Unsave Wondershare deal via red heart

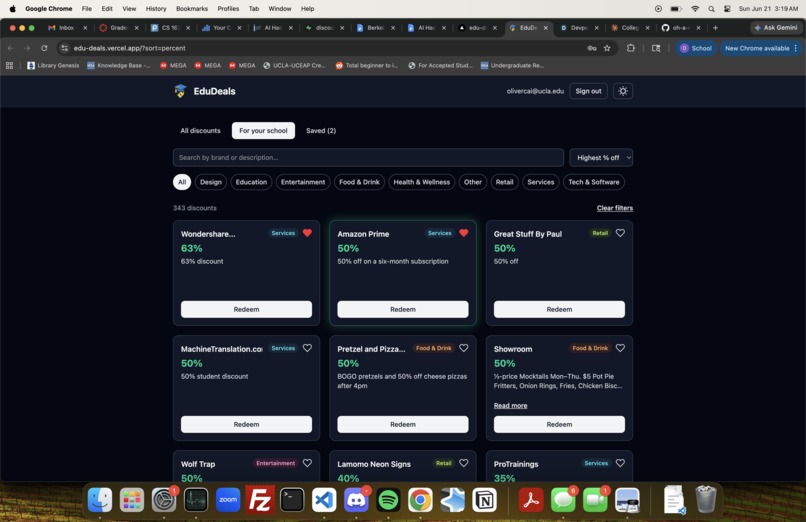307,233
